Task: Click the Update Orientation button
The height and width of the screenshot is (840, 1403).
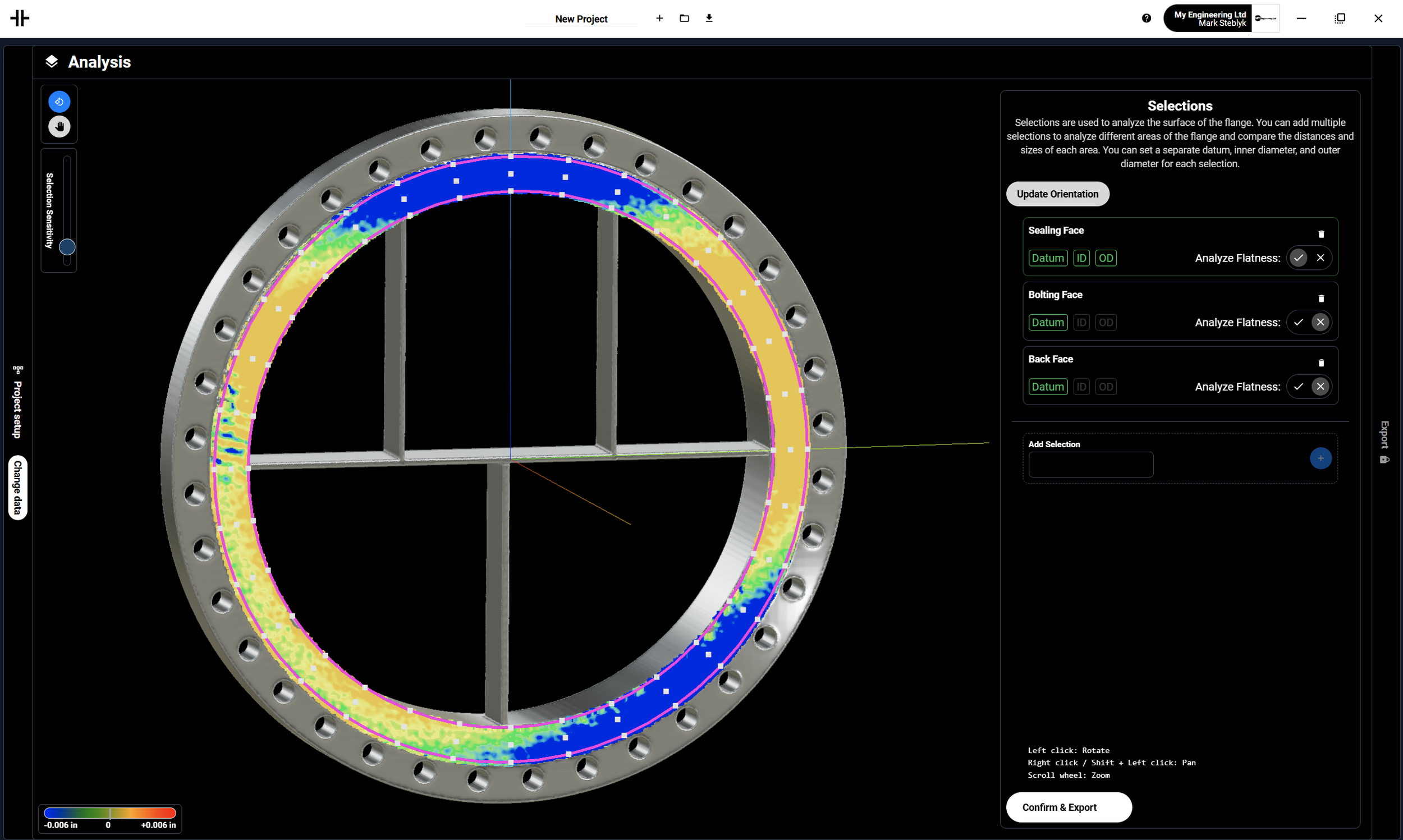Action: [1057, 194]
